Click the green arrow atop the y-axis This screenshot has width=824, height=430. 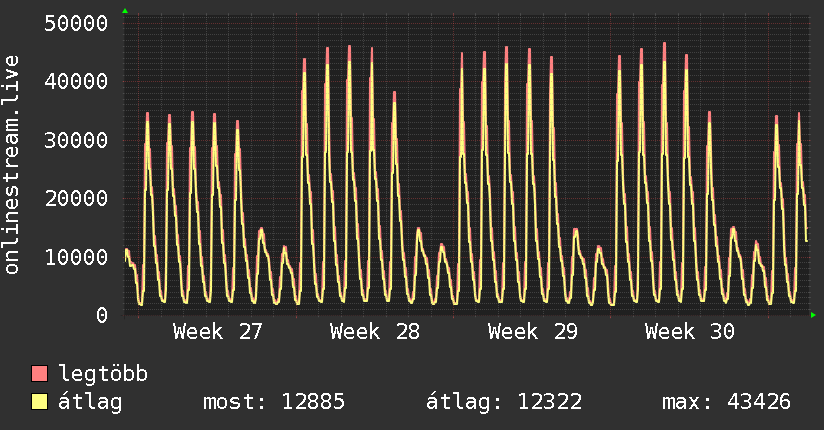125,11
